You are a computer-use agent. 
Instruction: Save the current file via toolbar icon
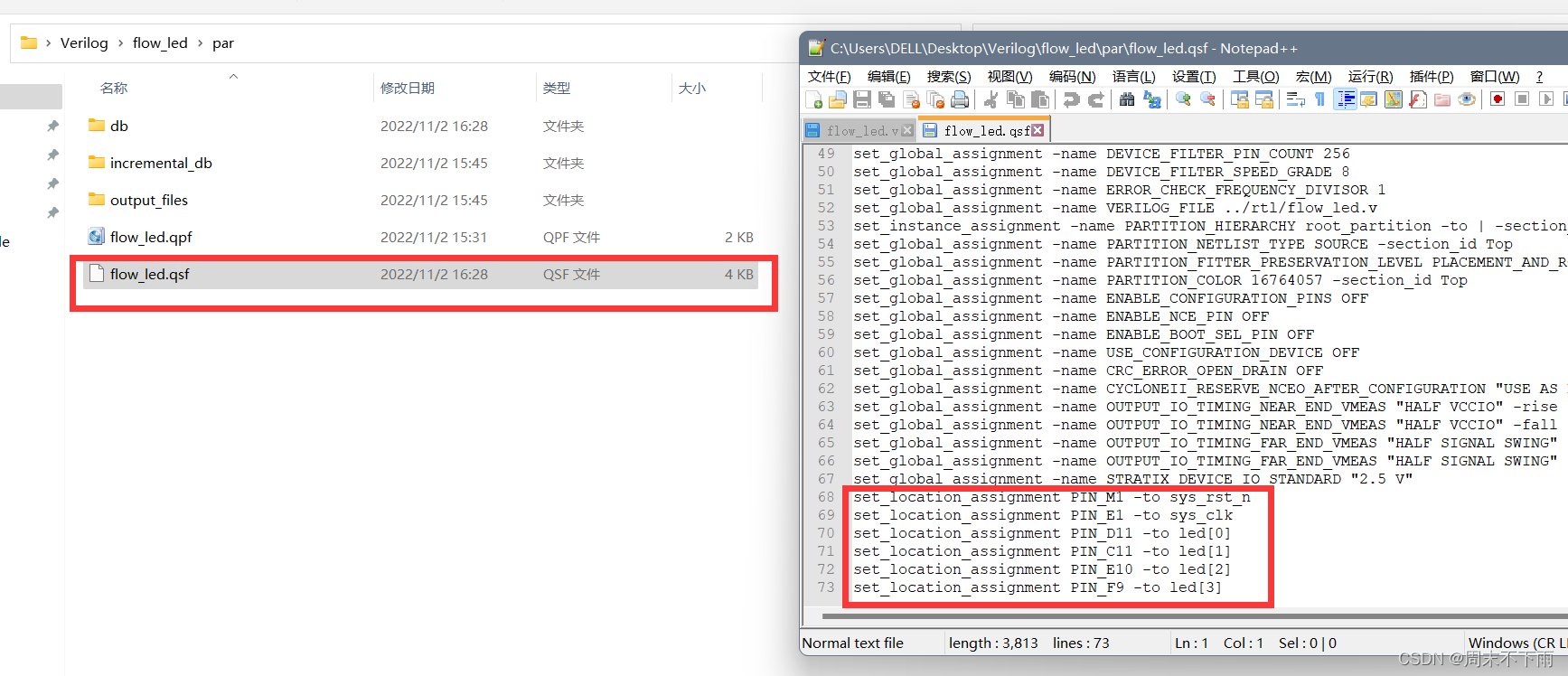coord(862,99)
